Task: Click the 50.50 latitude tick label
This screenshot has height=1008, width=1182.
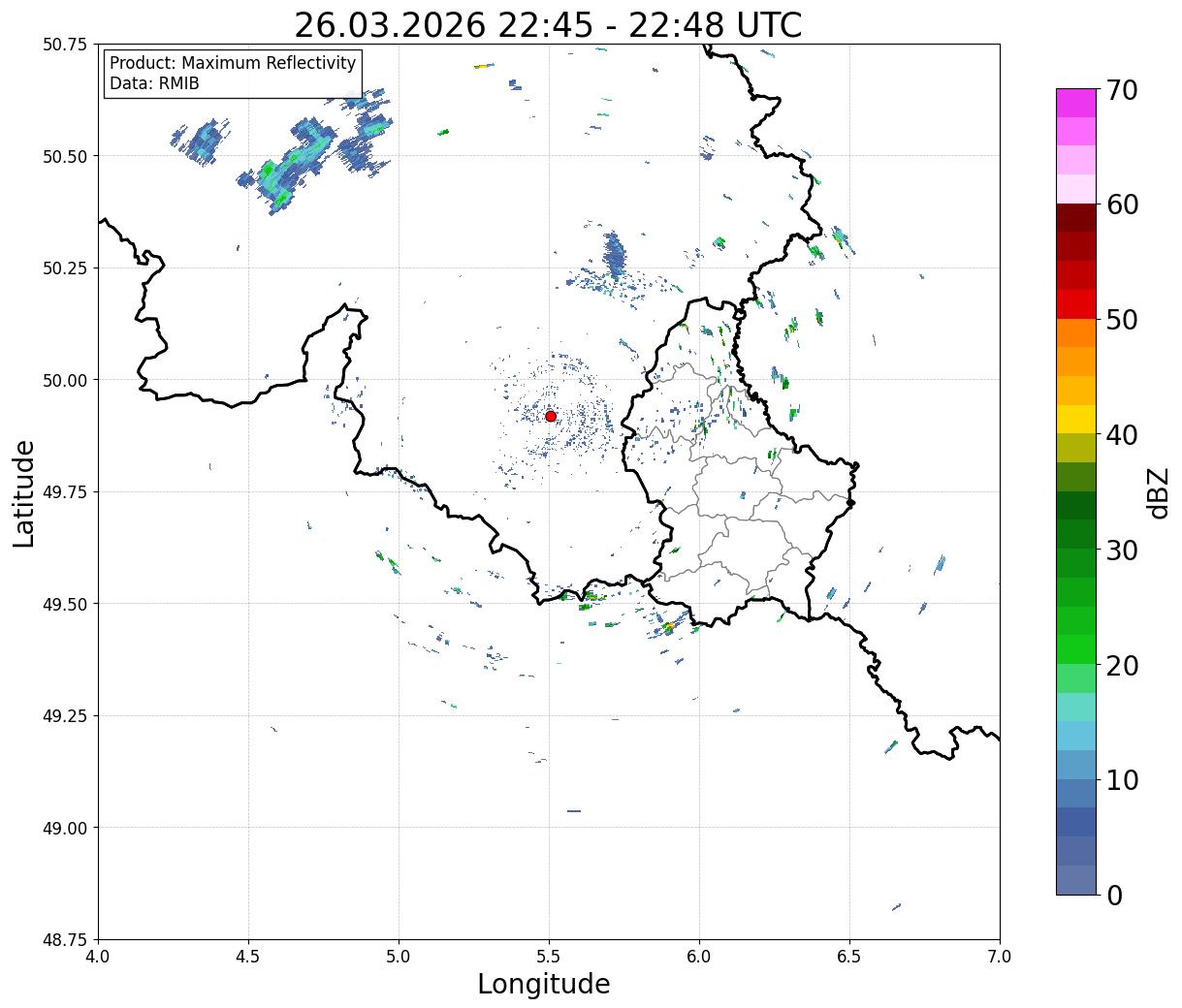Action: [65, 156]
